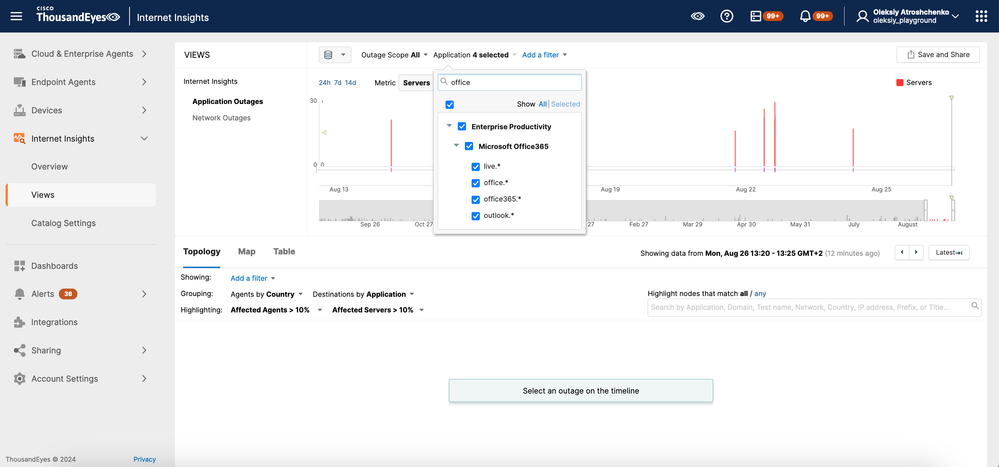999x467 pixels.
Task: Click the Dashboards sidebar icon
Action: 19,266
